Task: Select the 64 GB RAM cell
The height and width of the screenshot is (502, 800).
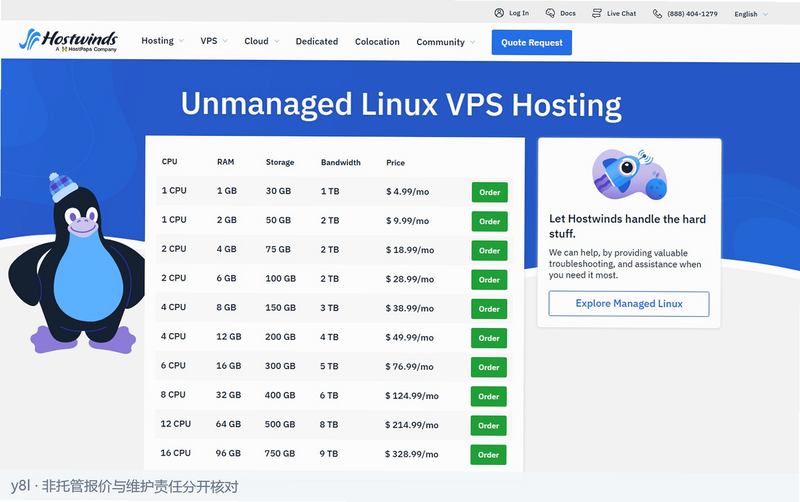Action: [228, 424]
